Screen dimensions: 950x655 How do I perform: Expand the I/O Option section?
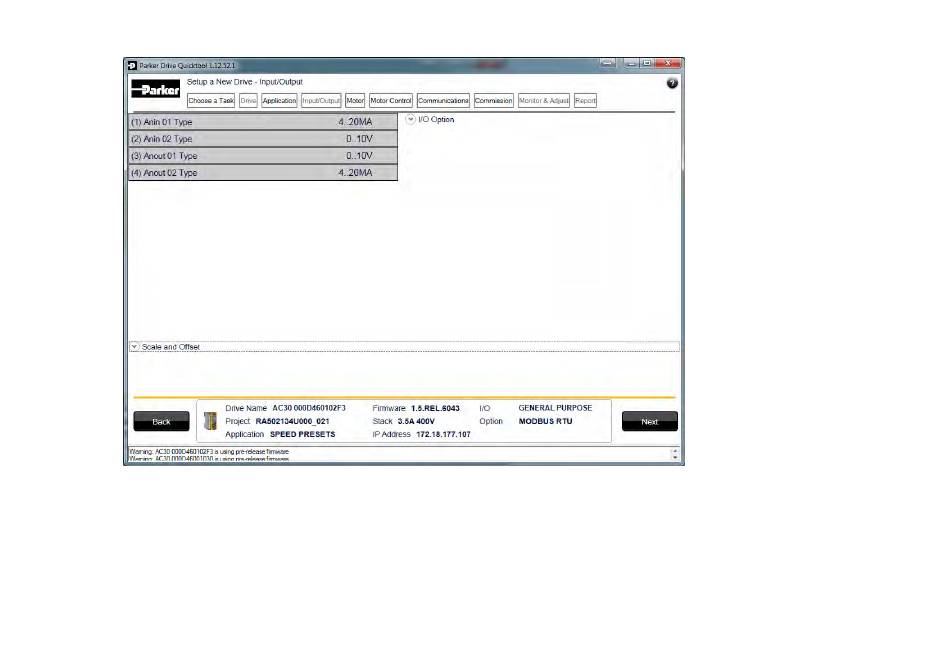(x=411, y=119)
